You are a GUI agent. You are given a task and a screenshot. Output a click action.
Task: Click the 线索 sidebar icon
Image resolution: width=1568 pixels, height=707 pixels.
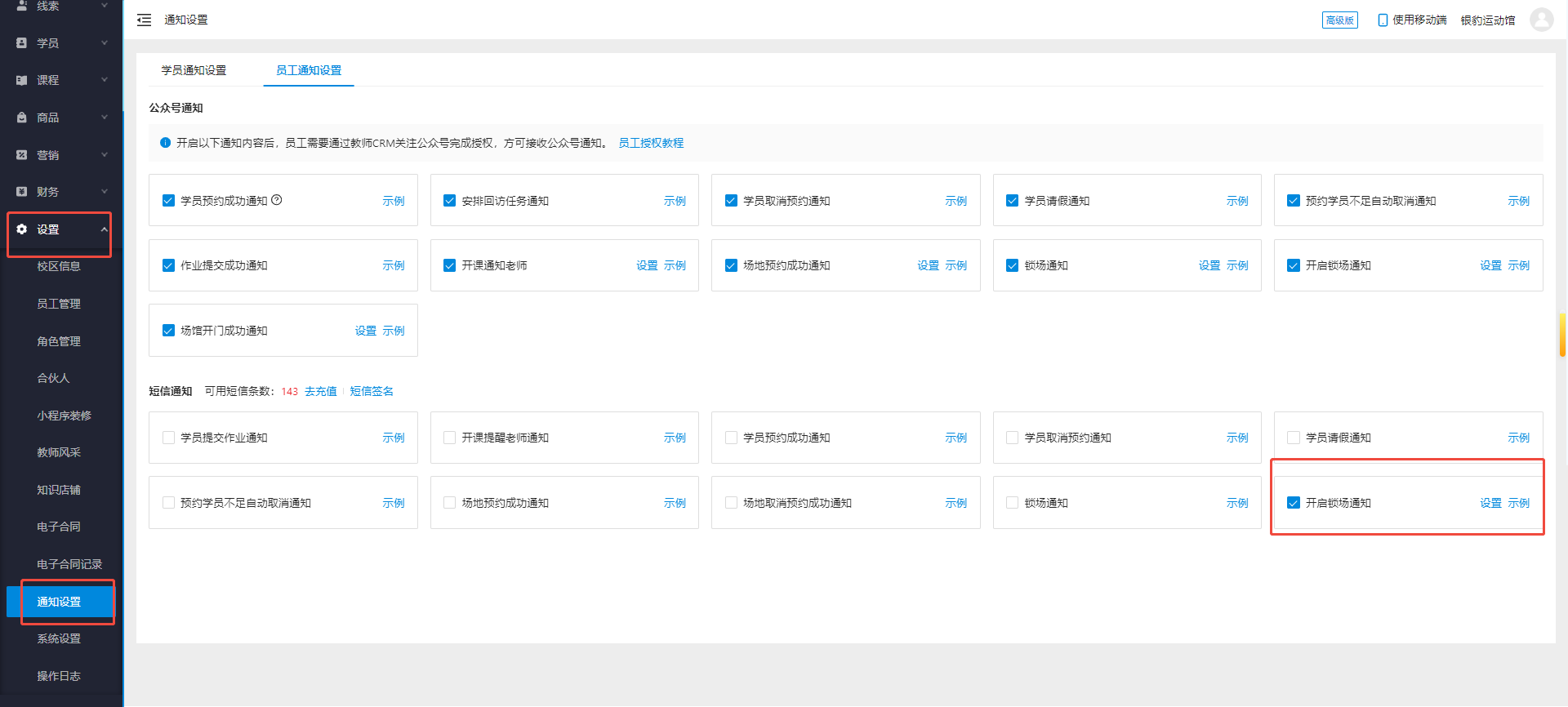pyautogui.click(x=22, y=6)
